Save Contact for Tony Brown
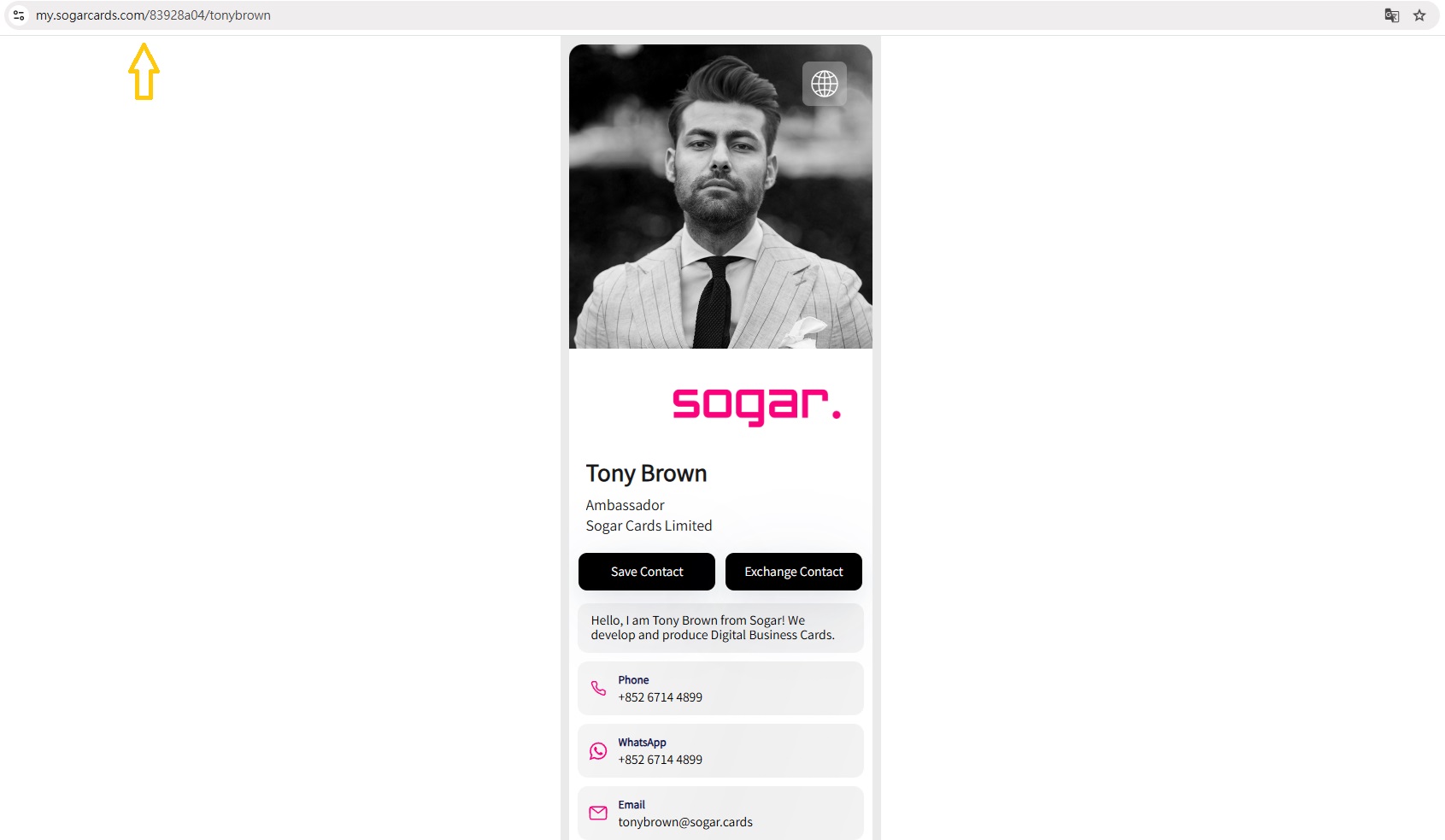 (647, 572)
